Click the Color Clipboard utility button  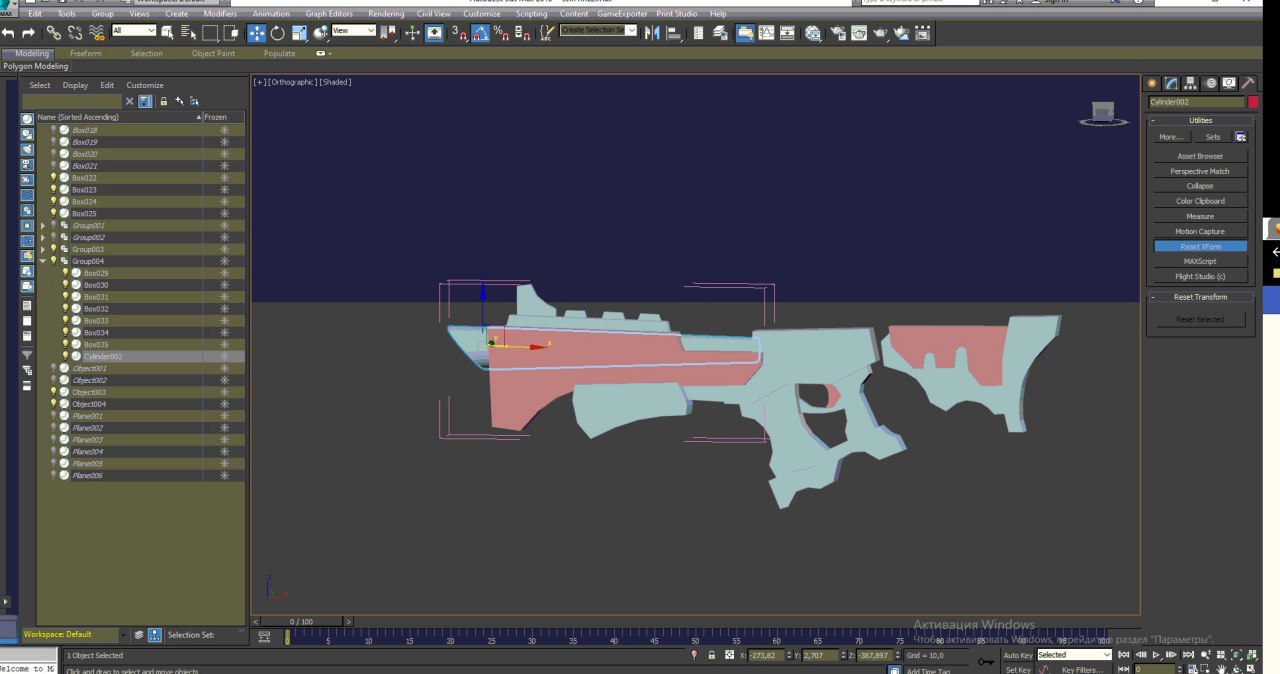click(x=1200, y=201)
